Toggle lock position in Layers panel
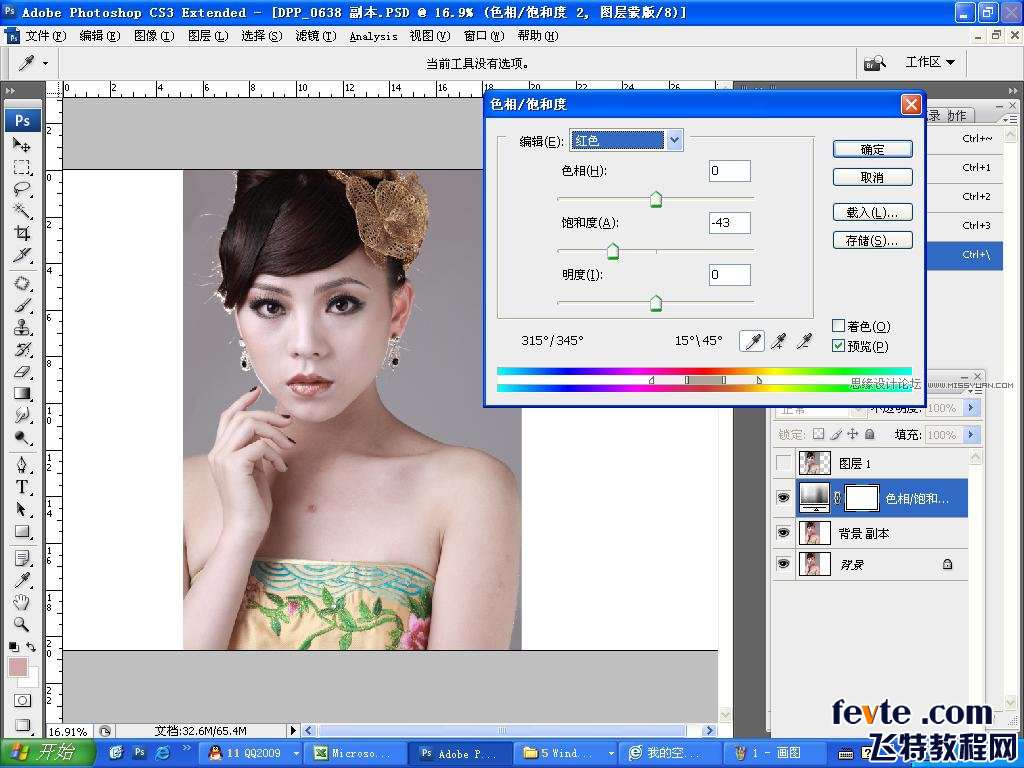This screenshot has width=1024, height=768. [853, 434]
